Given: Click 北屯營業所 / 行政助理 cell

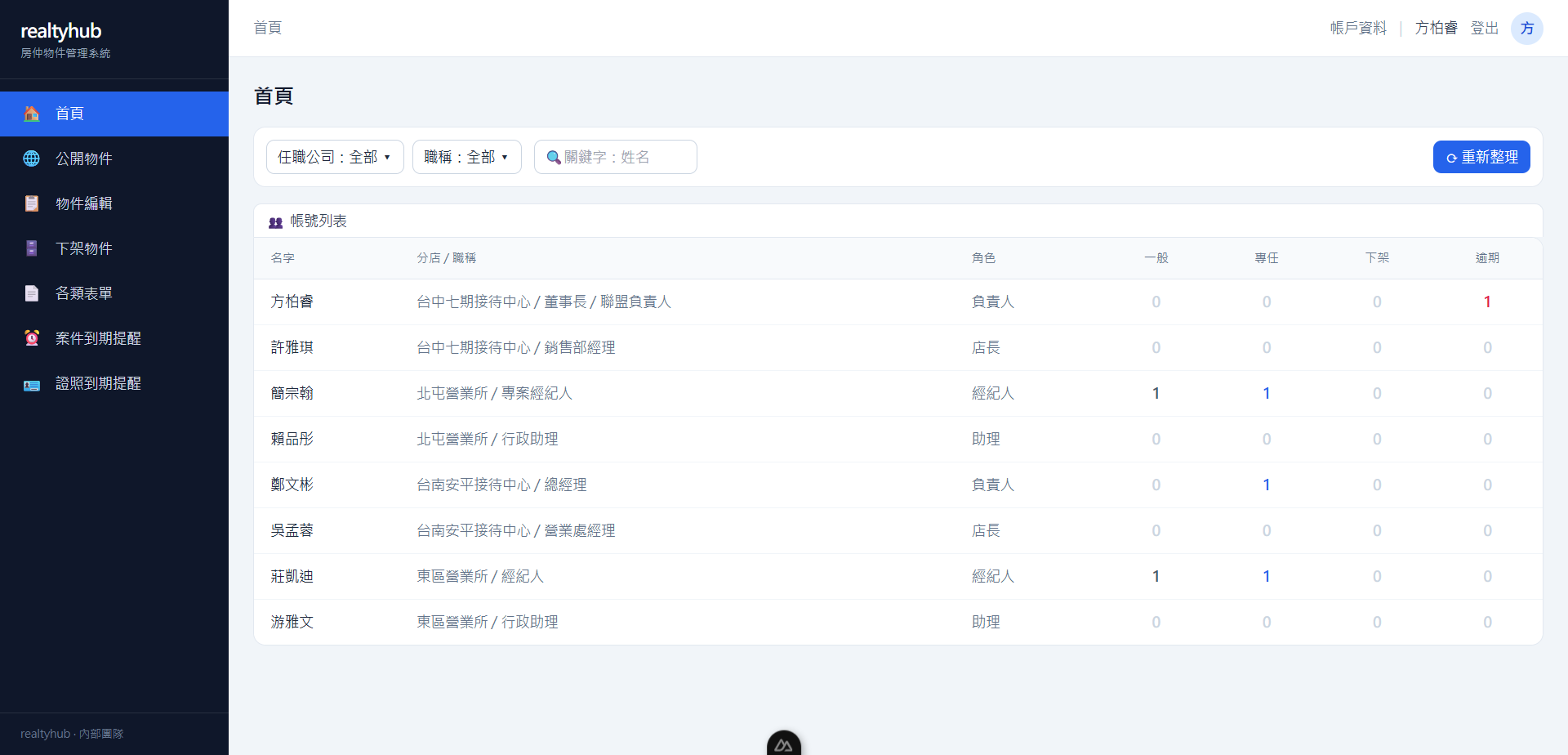Looking at the screenshot, I should coord(488,440).
